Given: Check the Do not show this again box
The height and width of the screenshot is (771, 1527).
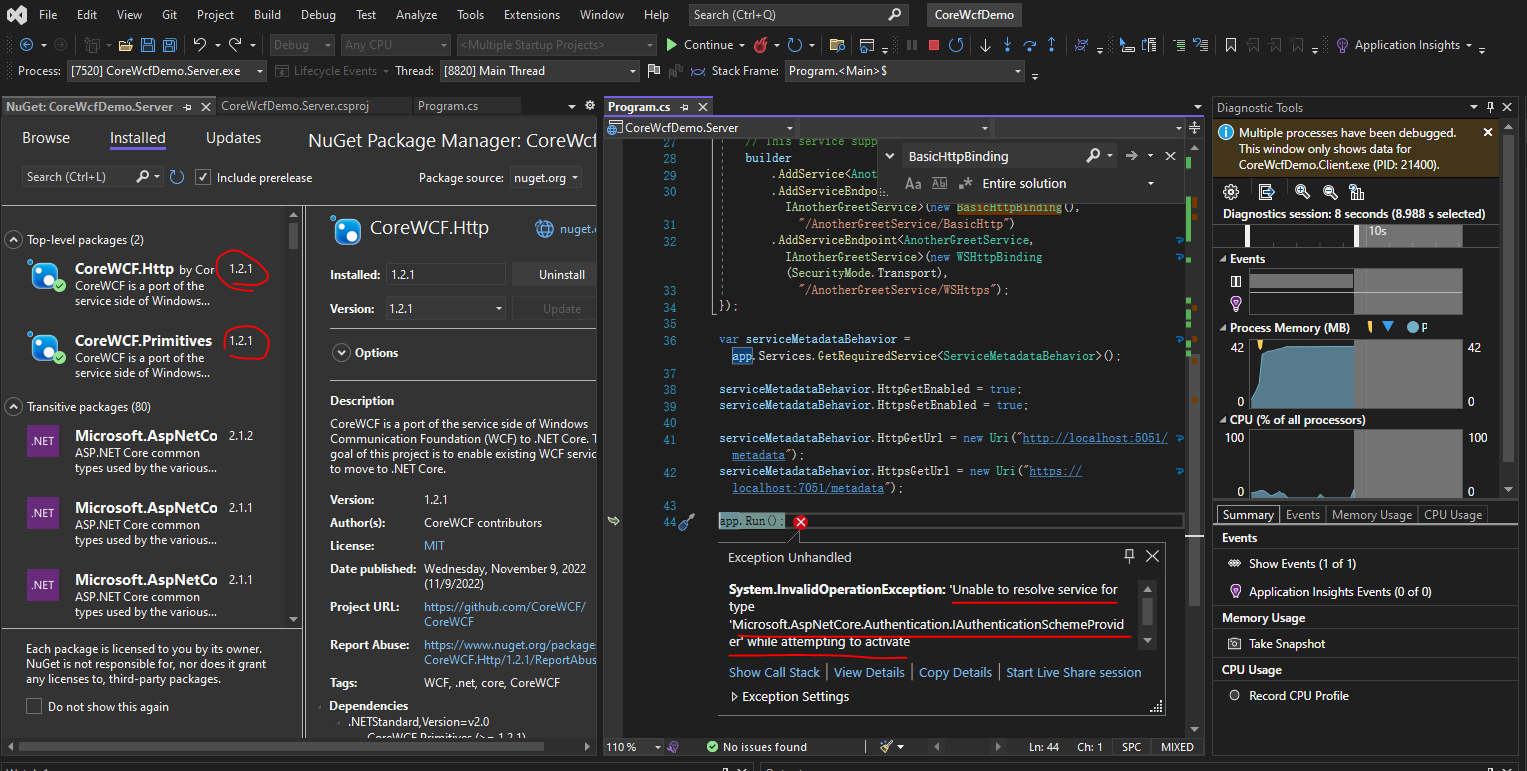Looking at the screenshot, I should [x=33, y=707].
